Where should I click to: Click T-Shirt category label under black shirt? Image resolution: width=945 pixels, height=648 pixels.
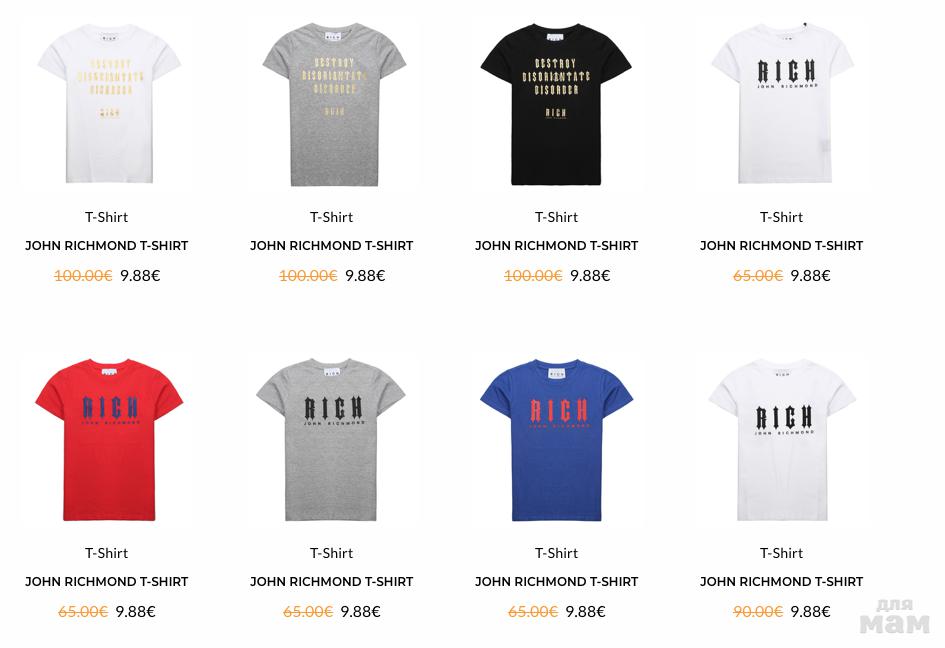pos(556,217)
